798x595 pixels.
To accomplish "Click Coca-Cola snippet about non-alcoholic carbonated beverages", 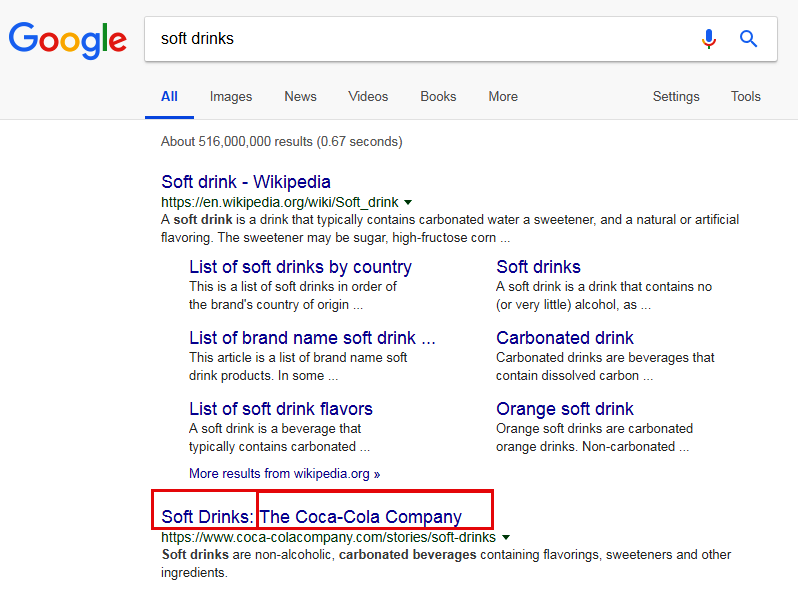I will pyautogui.click(x=446, y=563).
